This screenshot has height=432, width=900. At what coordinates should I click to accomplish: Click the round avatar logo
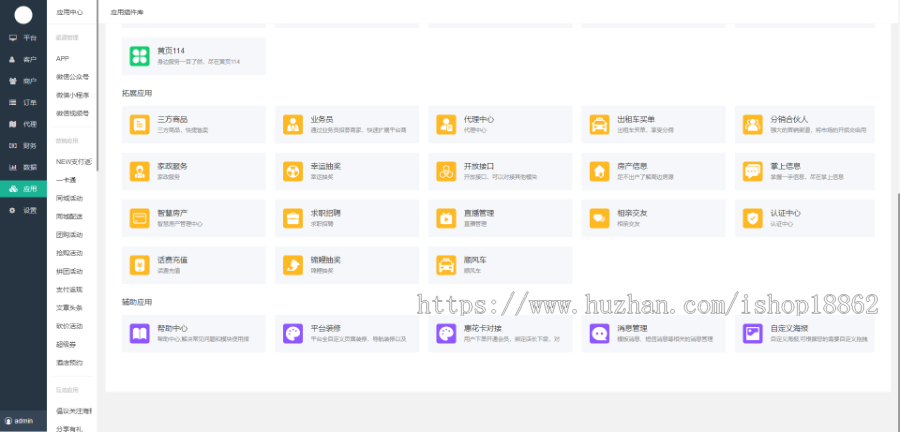tap(23, 15)
